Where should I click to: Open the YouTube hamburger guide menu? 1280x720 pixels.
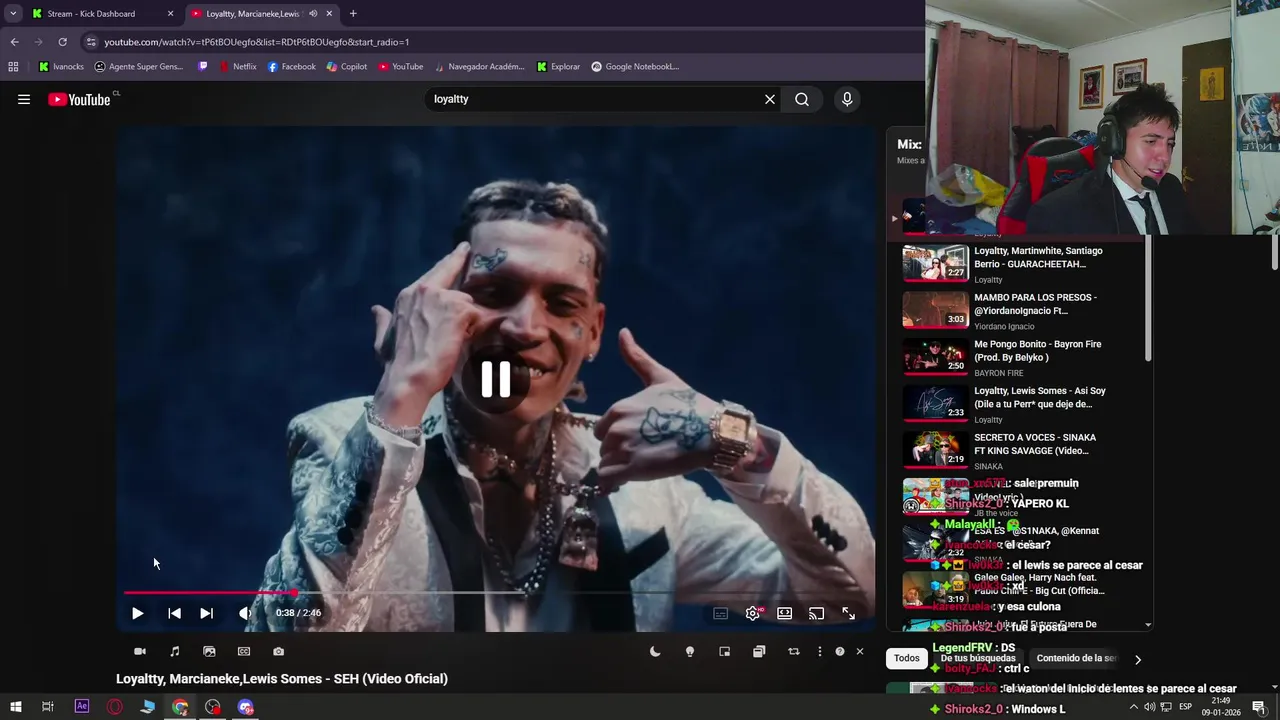(x=24, y=99)
